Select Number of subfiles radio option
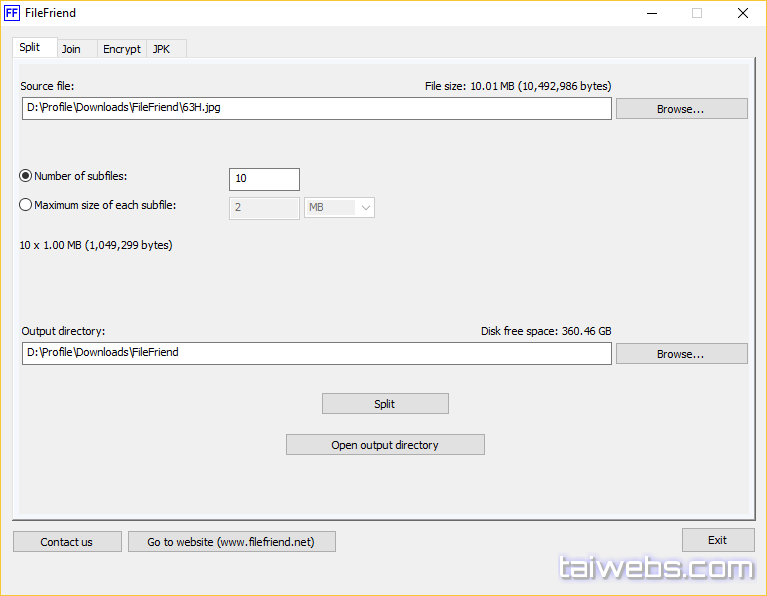The image size is (767, 596). 26,176
